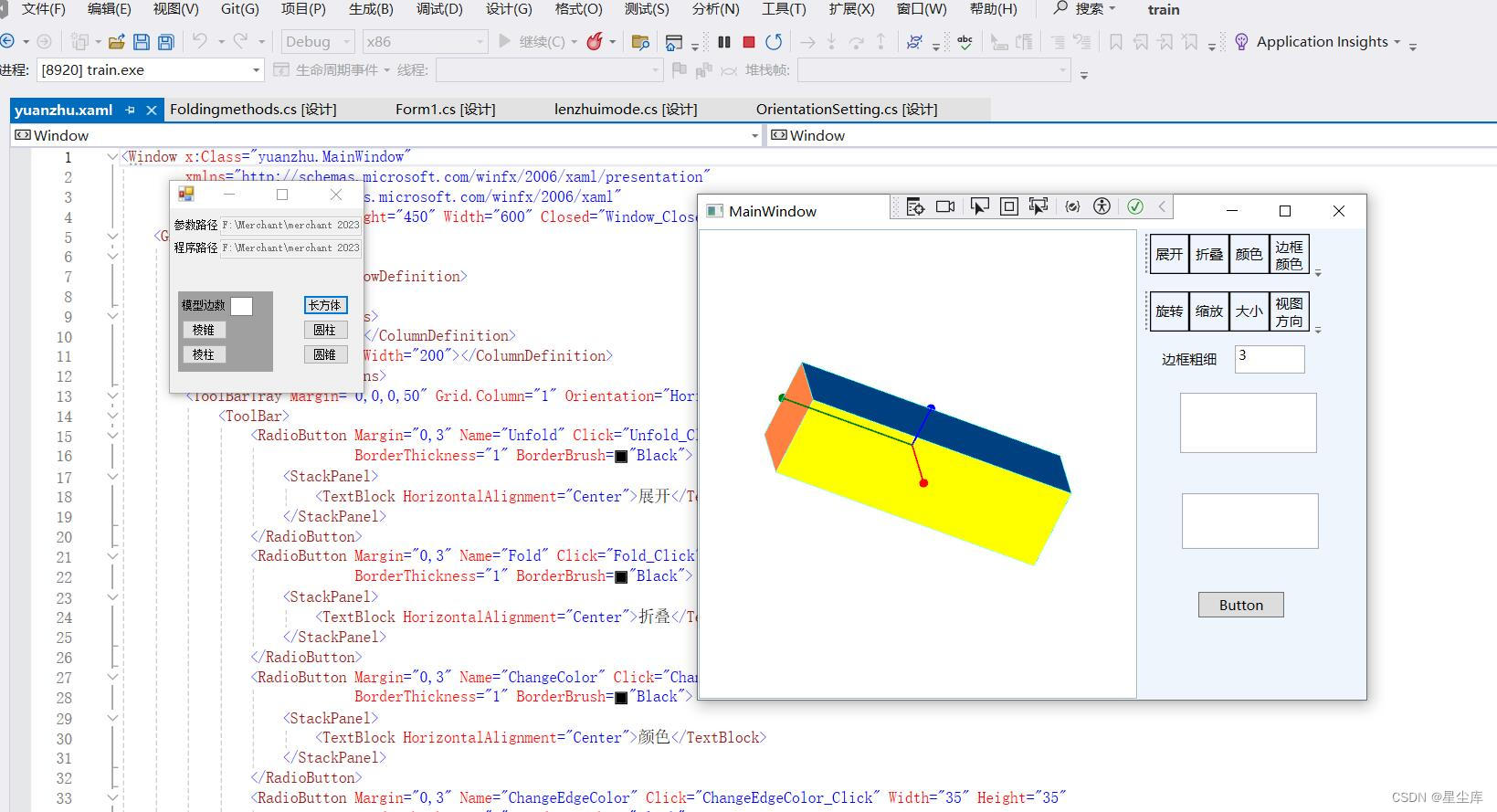Close the yuanzhu.xaml tab

152,110
